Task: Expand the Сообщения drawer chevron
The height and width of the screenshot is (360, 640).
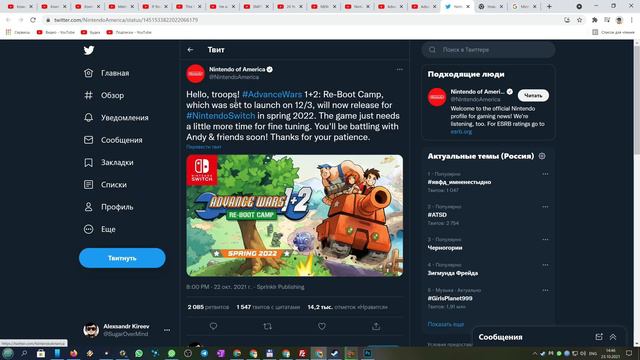Action: [x=613, y=337]
